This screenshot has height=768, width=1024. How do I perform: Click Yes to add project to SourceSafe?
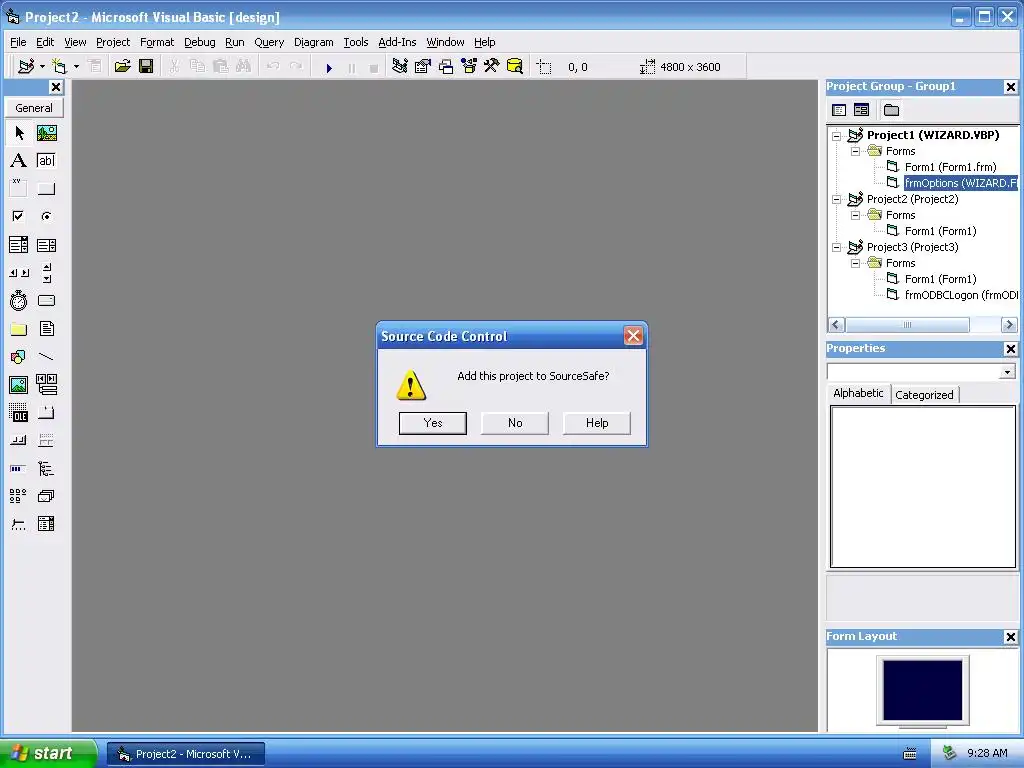click(x=433, y=423)
